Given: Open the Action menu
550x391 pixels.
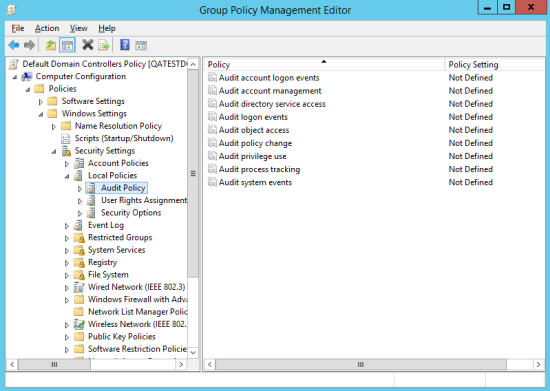Looking at the screenshot, I should click(x=47, y=28).
